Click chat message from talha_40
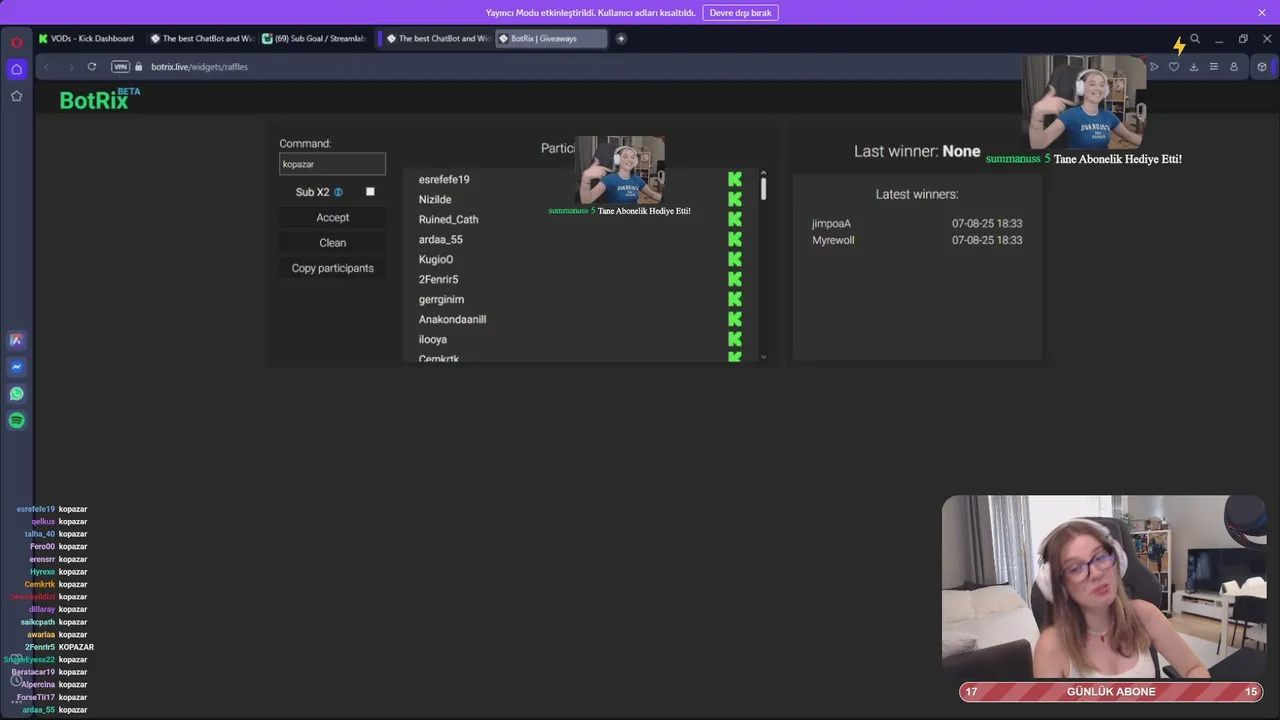This screenshot has height=720, width=1280. [56, 534]
